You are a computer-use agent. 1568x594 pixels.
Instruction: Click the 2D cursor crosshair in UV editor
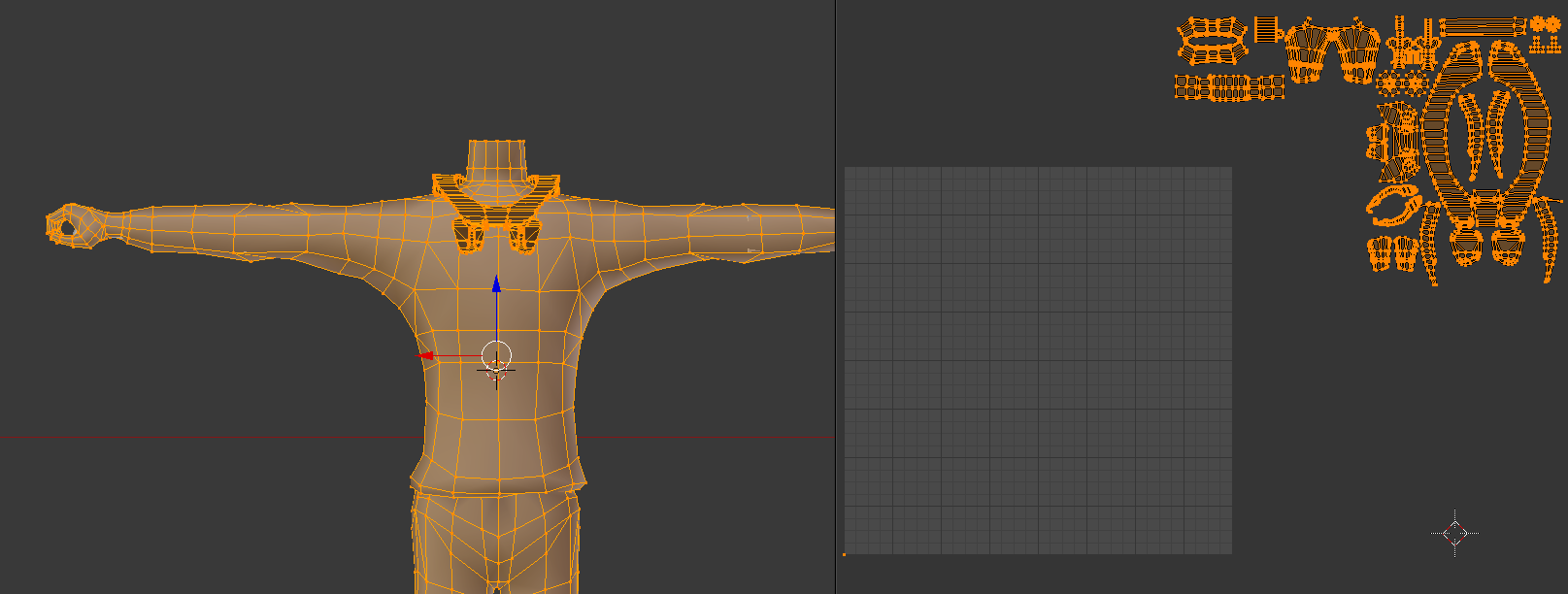click(x=1454, y=533)
